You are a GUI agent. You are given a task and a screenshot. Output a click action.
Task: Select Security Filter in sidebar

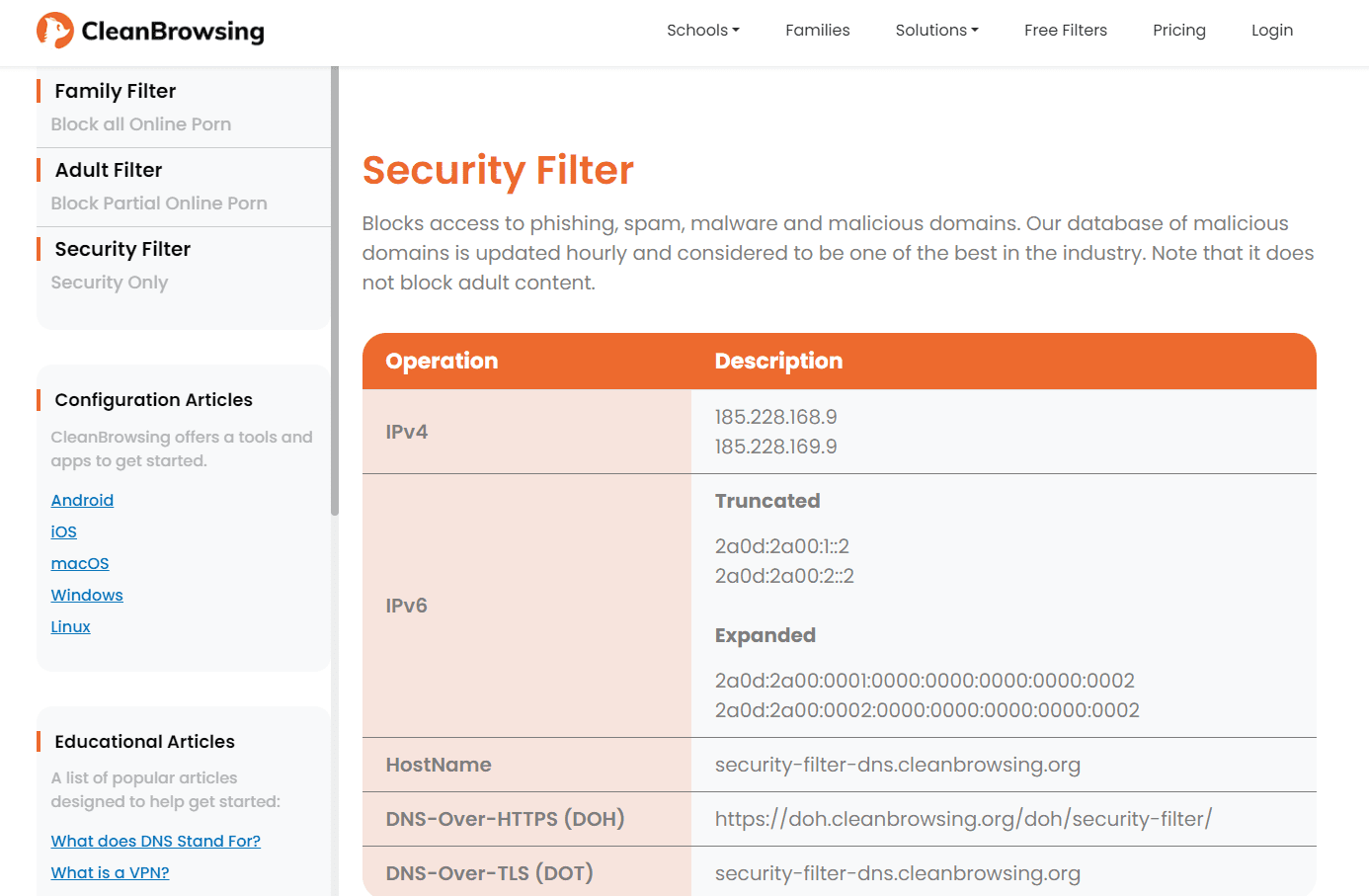[122, 250]
